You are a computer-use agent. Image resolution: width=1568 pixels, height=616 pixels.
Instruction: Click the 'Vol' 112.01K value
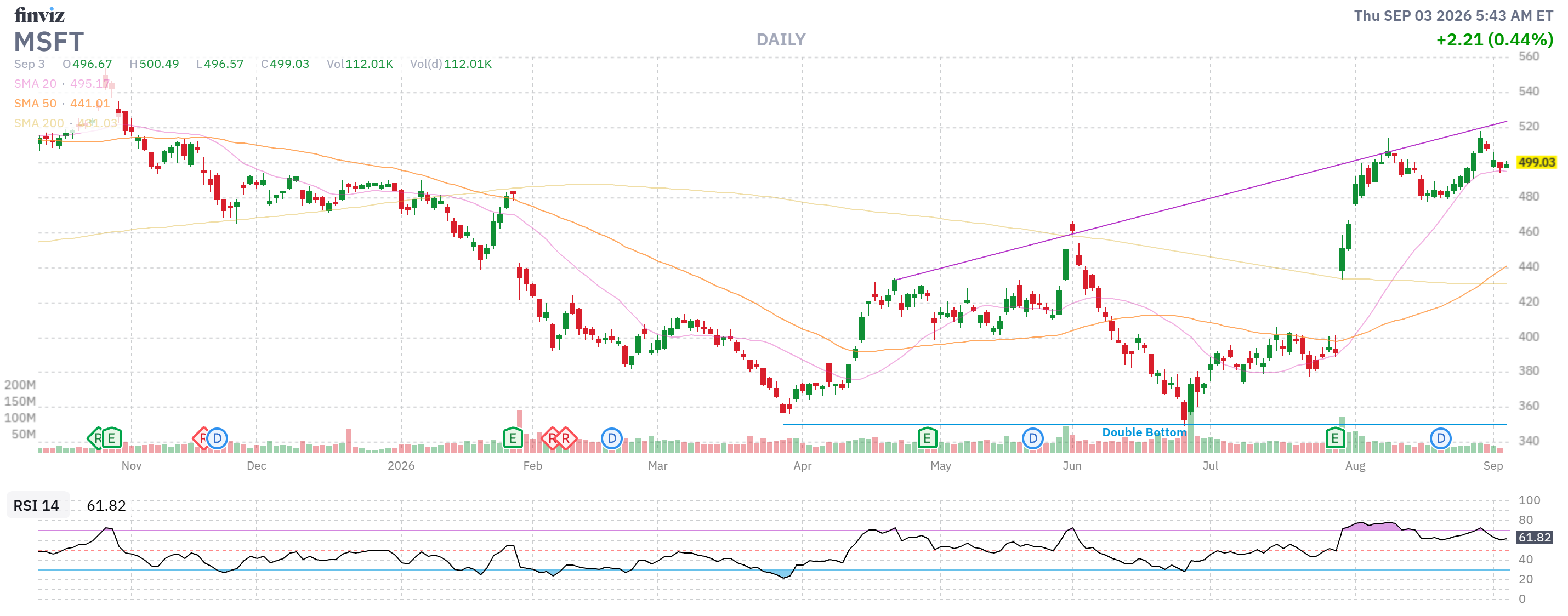(370, 64)
